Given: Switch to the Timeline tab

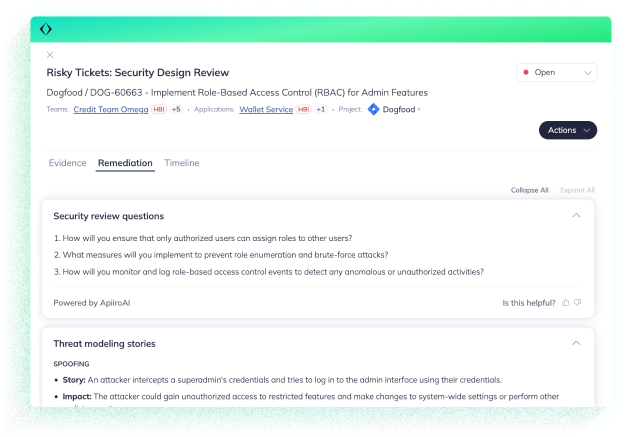Looking at the screenshot, I should [x=182, y=163].
